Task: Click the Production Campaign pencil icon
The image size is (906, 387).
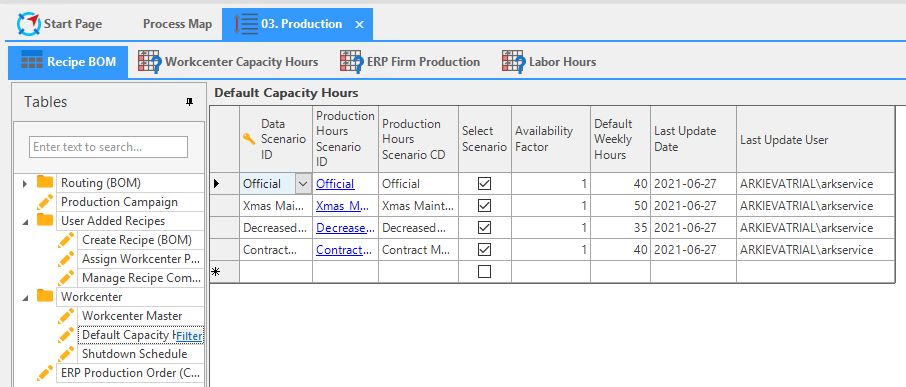Action: pos(45,202)
